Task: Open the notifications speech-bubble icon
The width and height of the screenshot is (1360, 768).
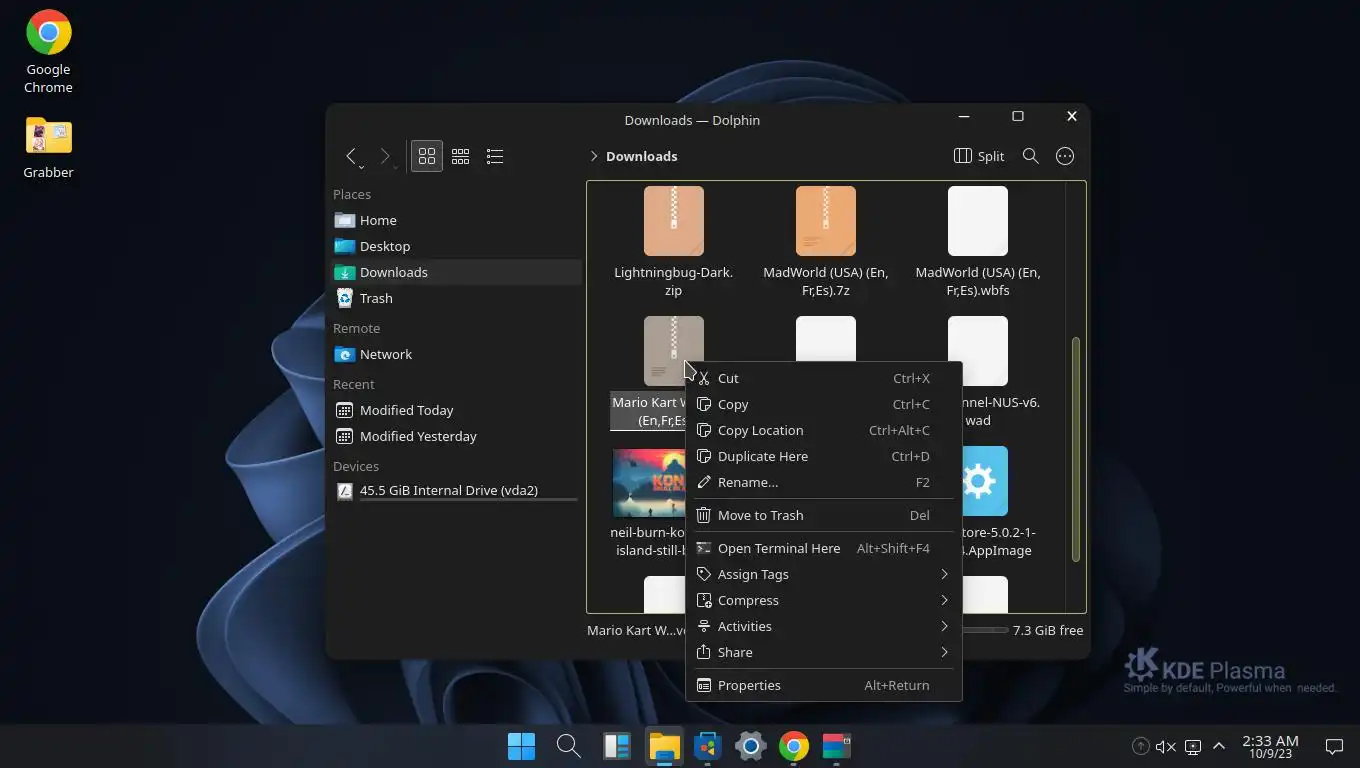Action: click(1334, 746)
